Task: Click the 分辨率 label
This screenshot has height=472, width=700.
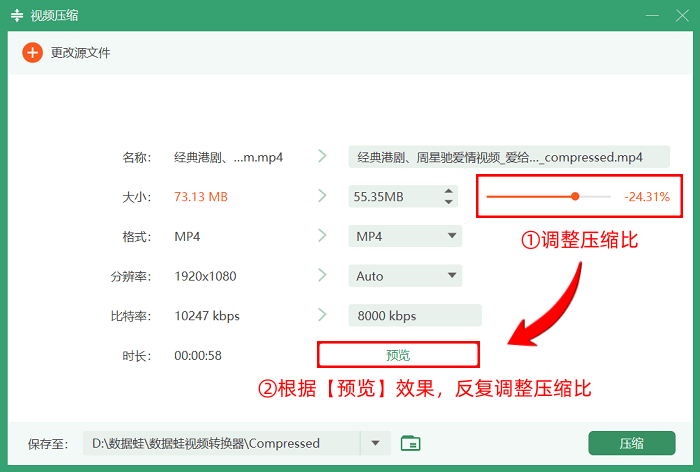Action: pos(131,276)
